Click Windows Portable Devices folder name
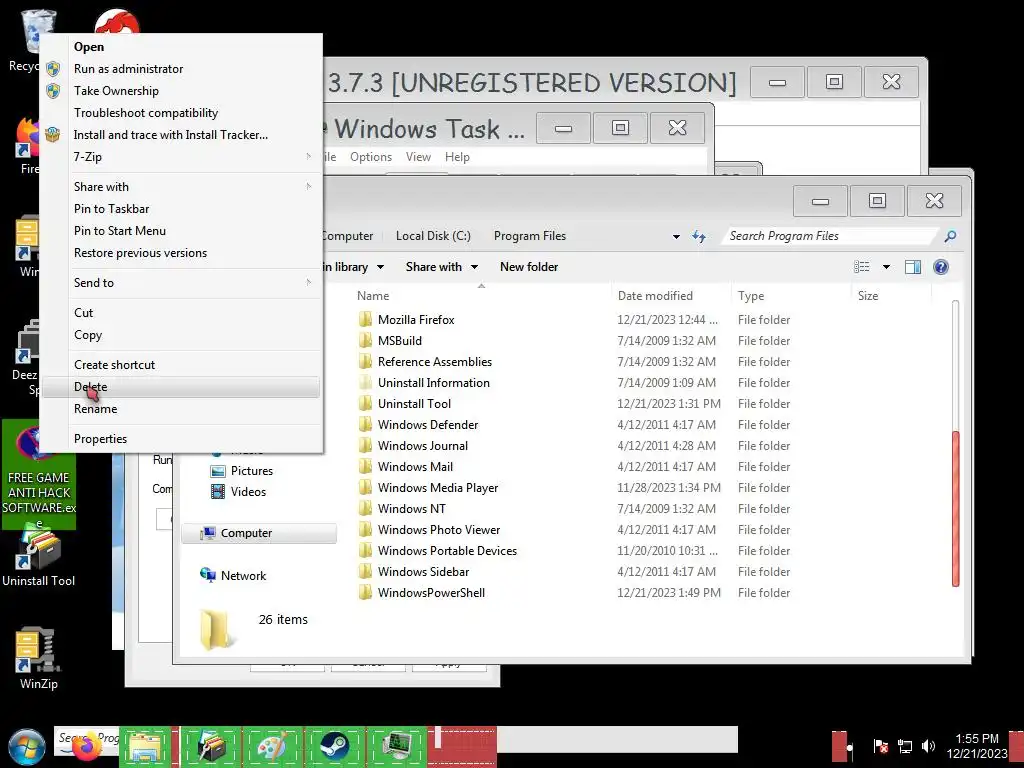1024x768 pixels. (447, 551)
